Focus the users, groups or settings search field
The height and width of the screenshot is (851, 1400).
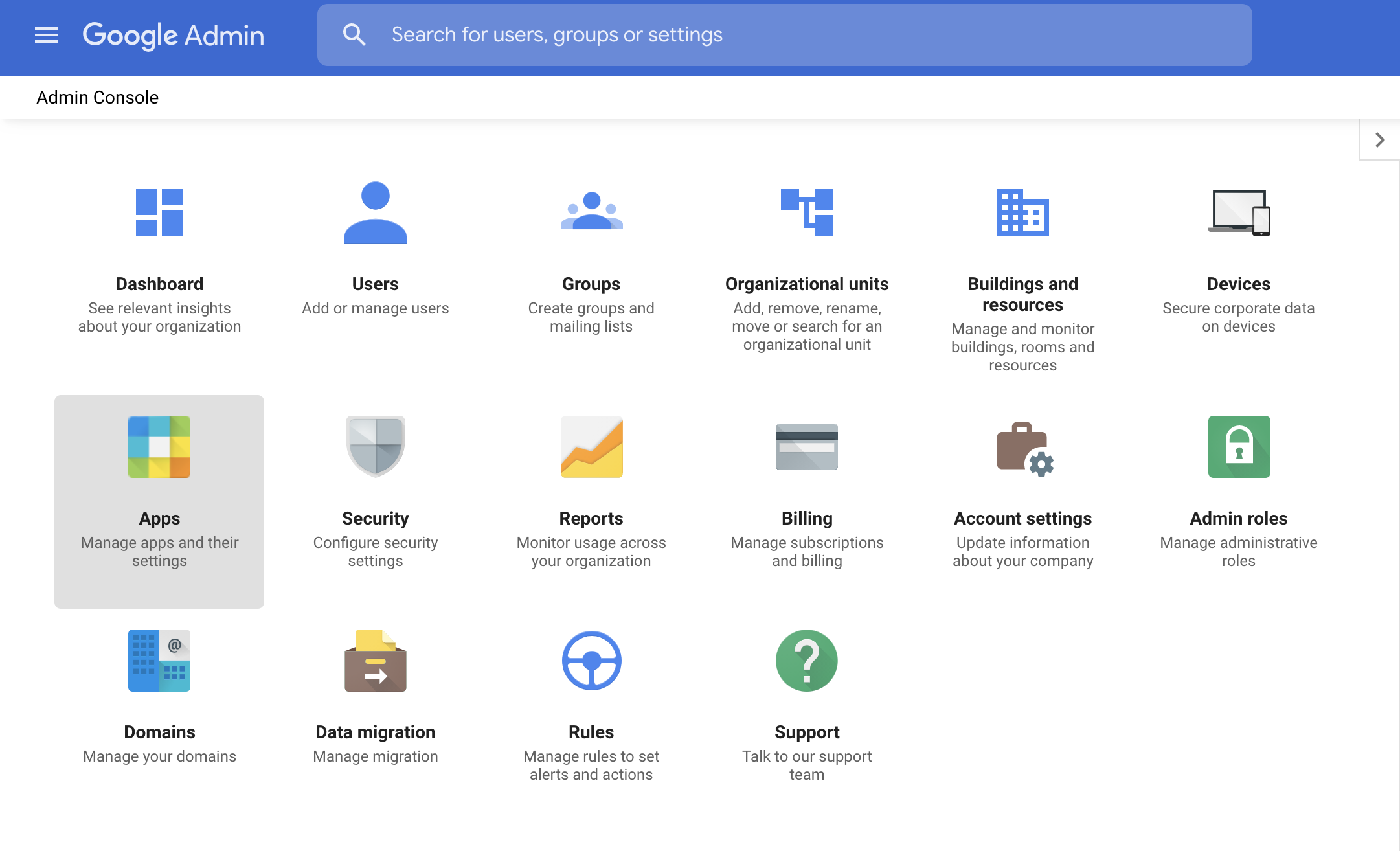pos(784,35)
